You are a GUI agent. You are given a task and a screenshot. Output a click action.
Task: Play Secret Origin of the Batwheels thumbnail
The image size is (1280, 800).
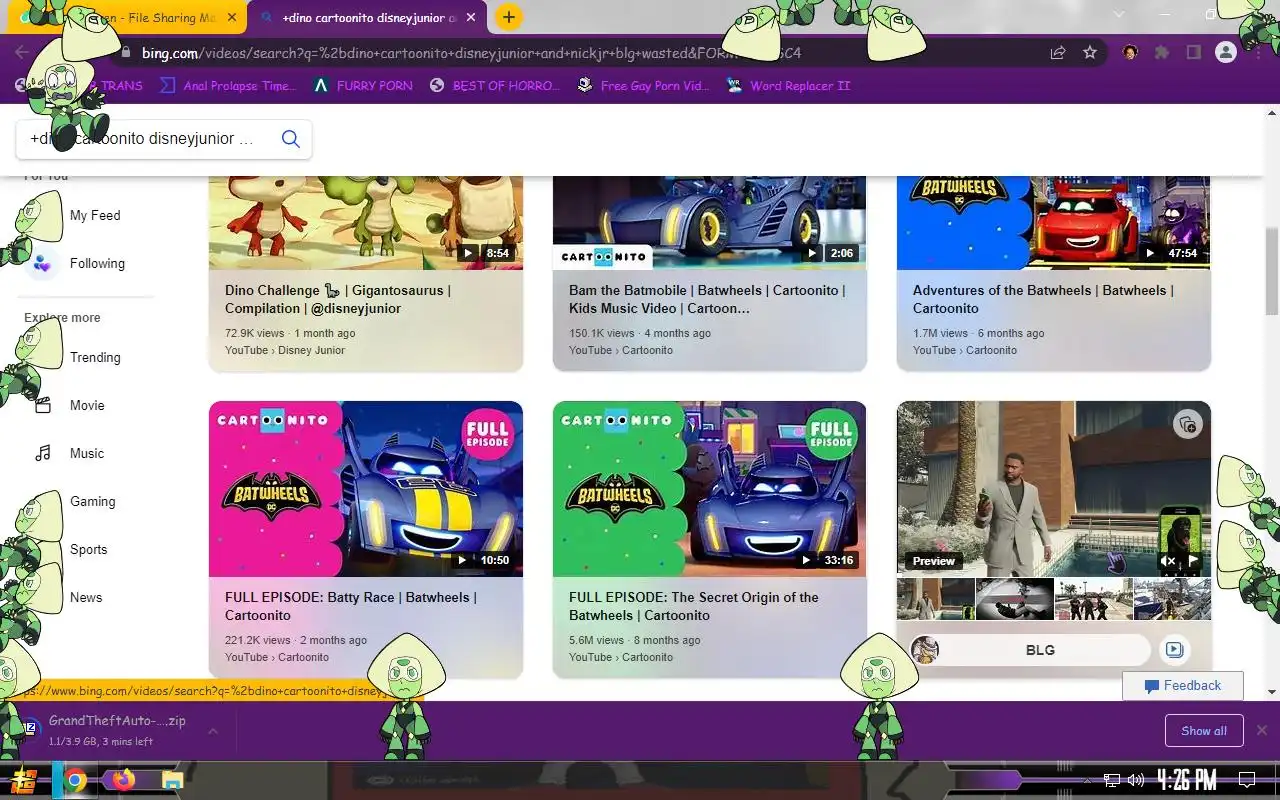(x=710, y=489)
